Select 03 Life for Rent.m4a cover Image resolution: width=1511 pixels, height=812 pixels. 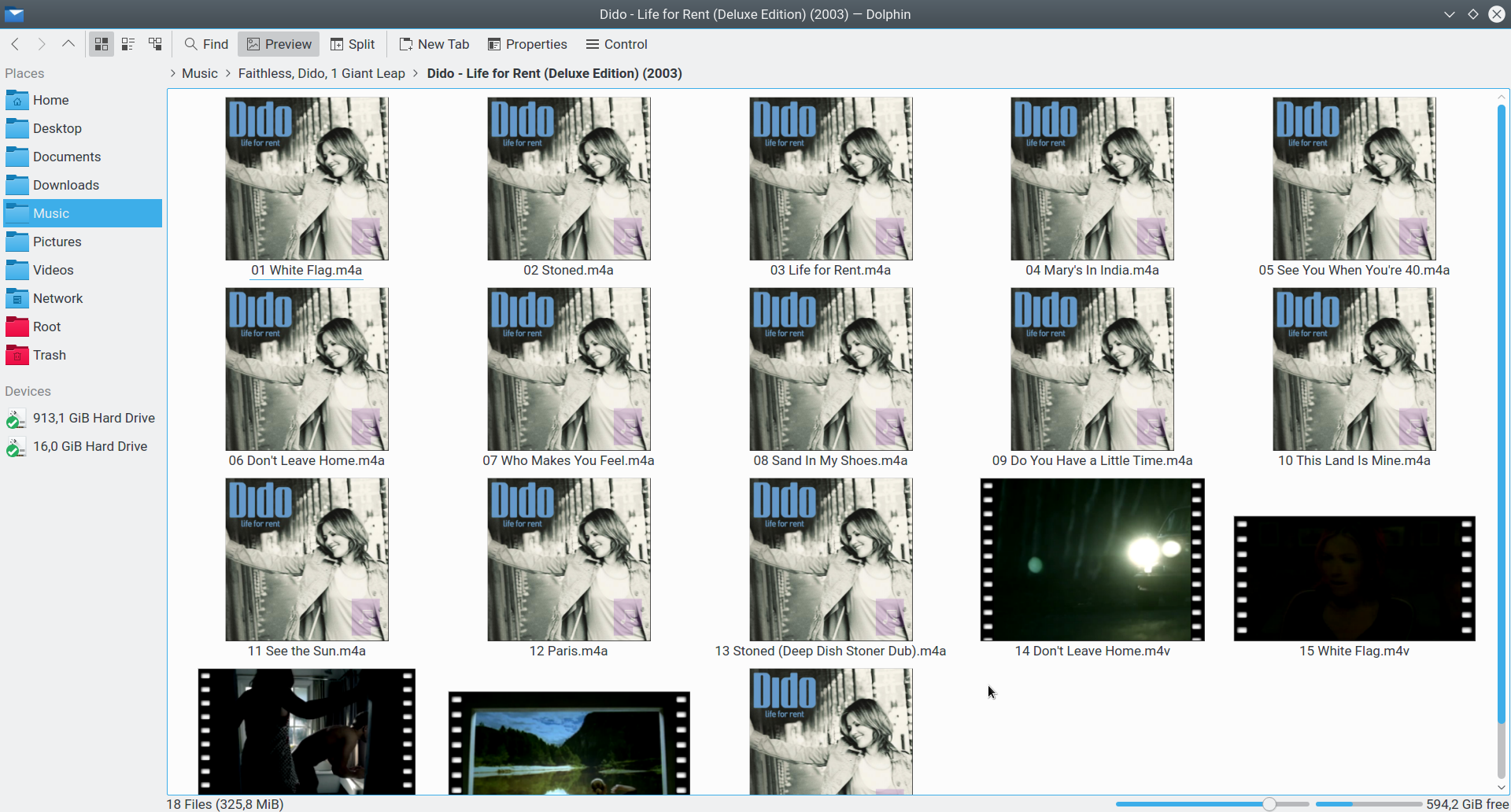(x=831, y=179)
